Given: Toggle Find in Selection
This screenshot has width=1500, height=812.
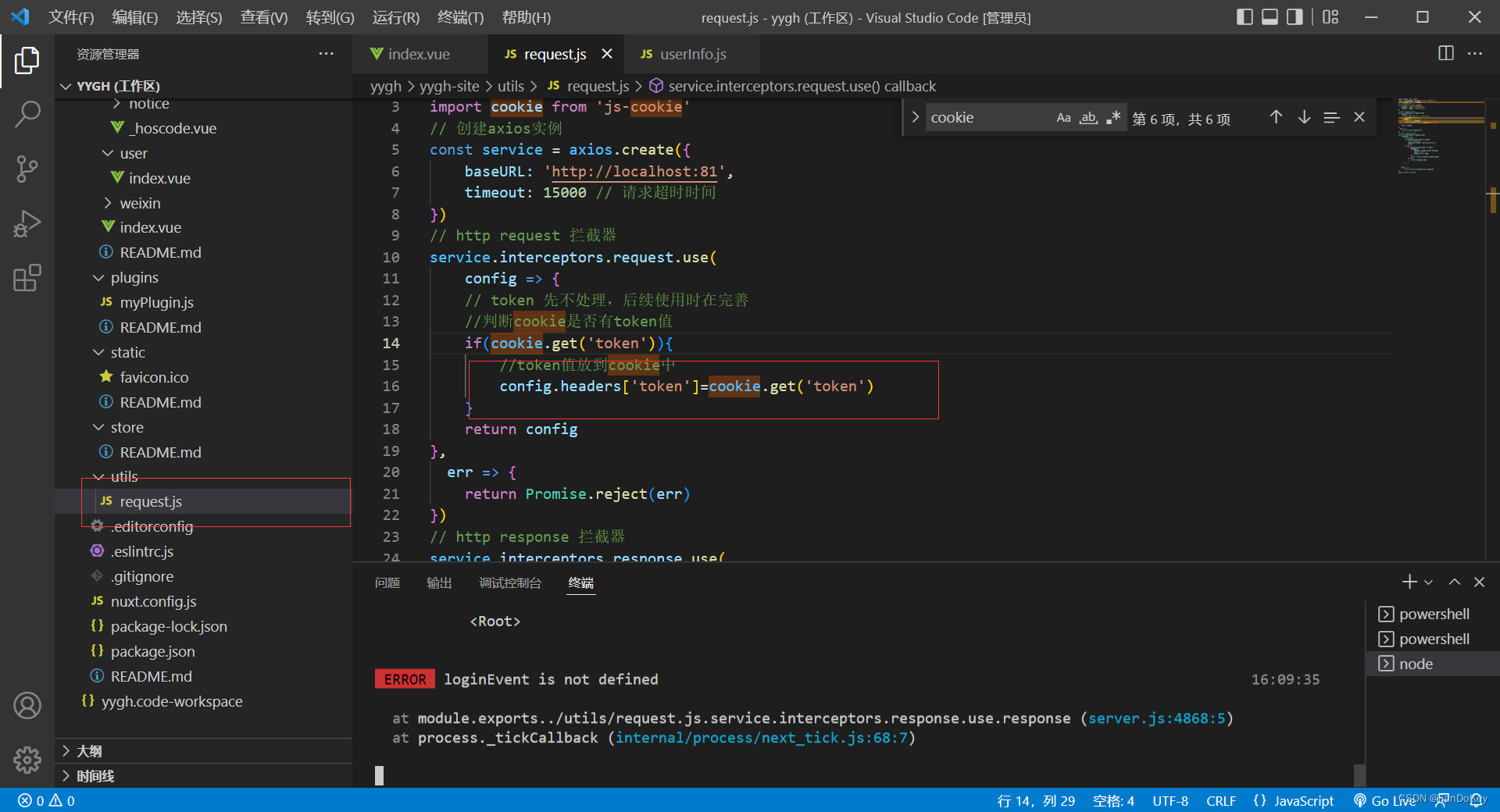Looking at the screenshot, I should [x=1332, y=117].
